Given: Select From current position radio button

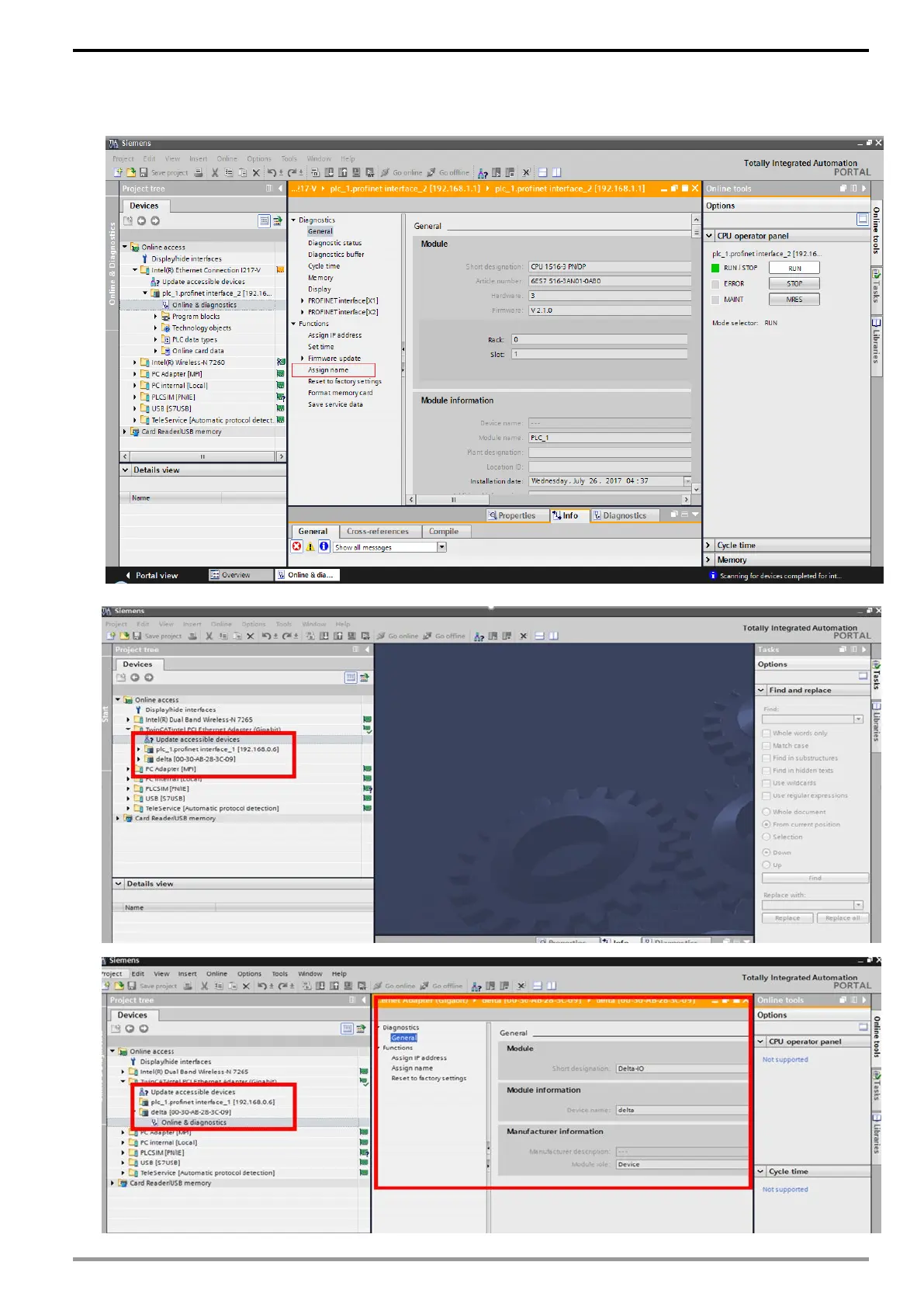Looking at the screenshot, I should [x=766, y=824].
